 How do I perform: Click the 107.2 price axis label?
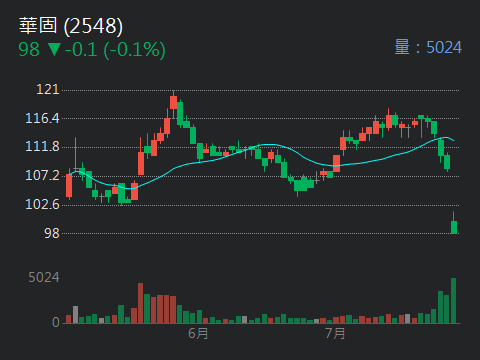click(x=42, y=175)
